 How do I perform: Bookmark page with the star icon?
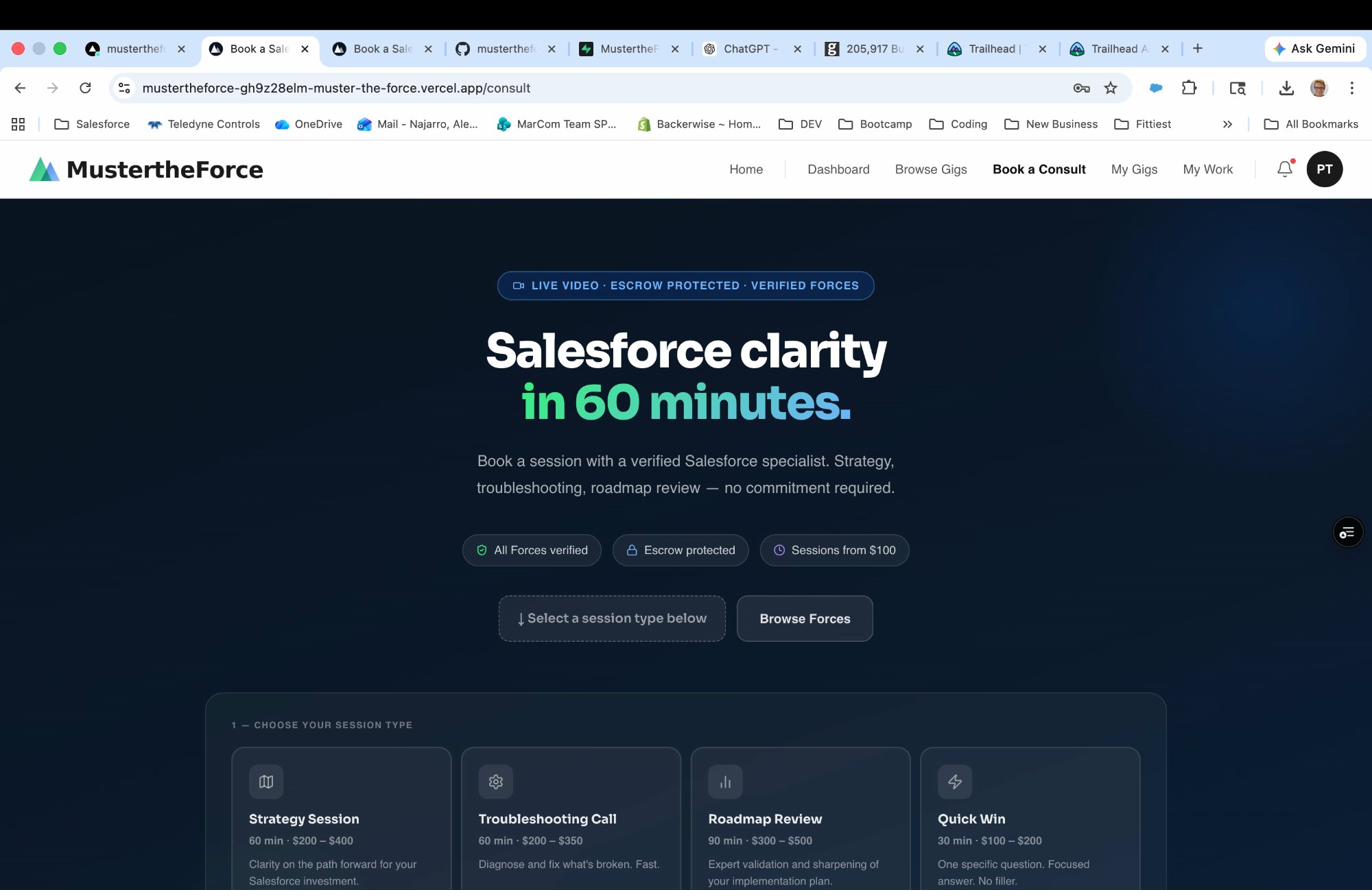(1110, 88)
